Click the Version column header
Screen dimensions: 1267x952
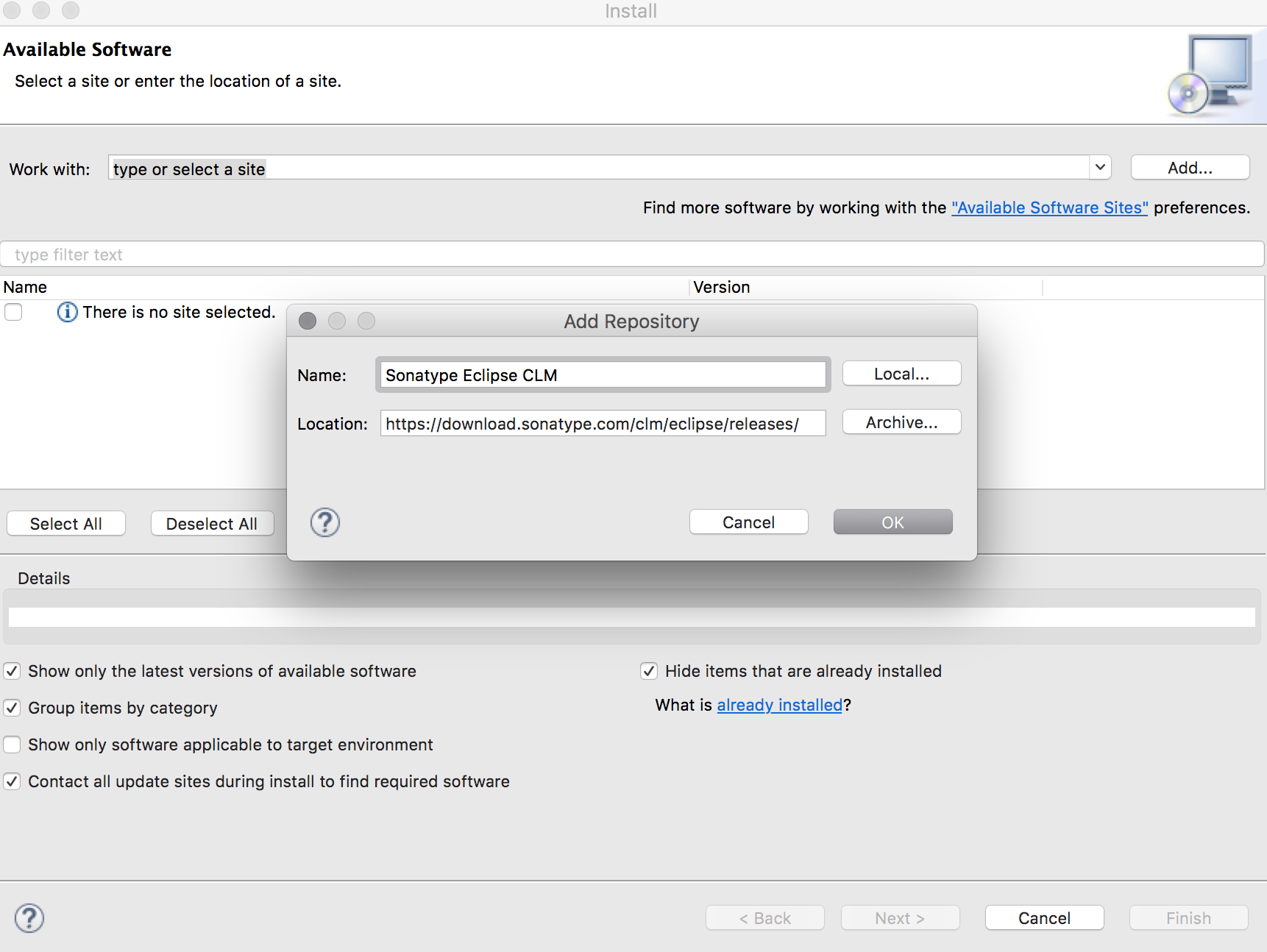point(866,287)
